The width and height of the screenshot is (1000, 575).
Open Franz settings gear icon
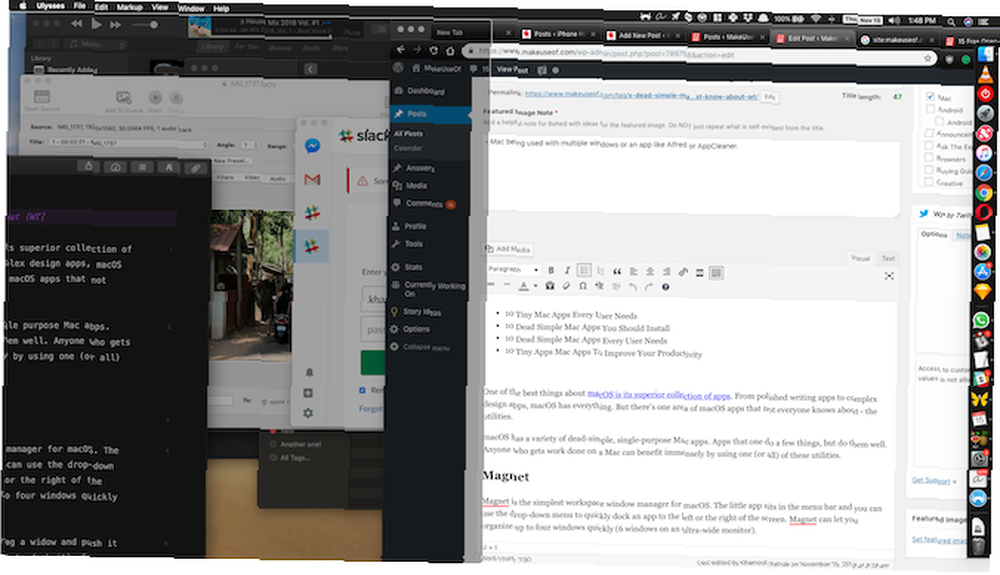click(308, 413)
